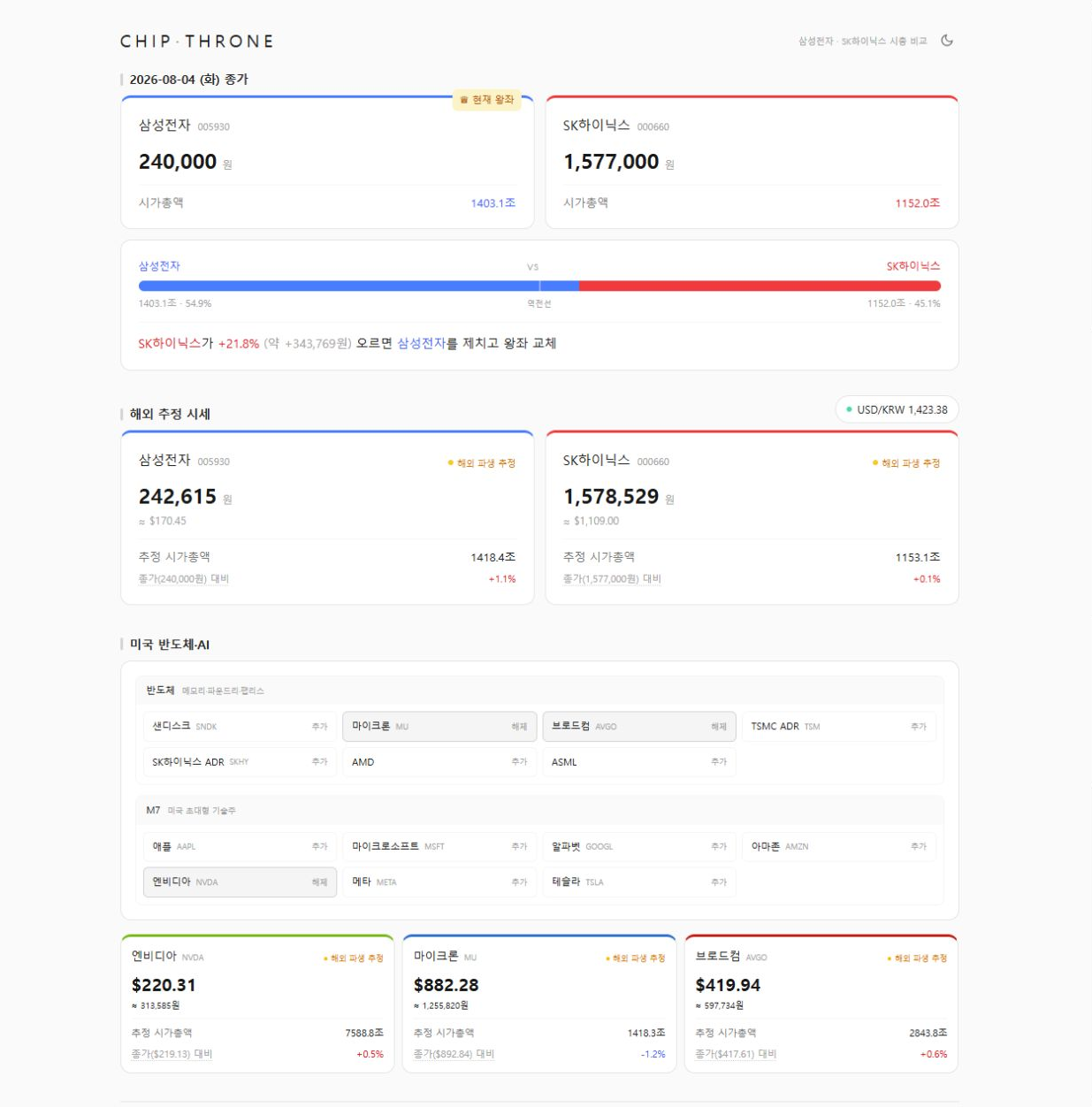Add 샌디스크 SNDK to the watchlist
The image size is (1092, 1107).
[240, 727]
